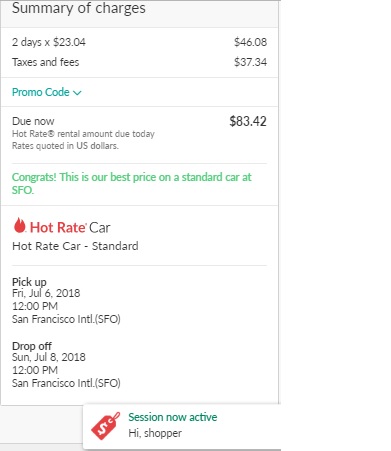Click the Taxes and fees label

46,62
